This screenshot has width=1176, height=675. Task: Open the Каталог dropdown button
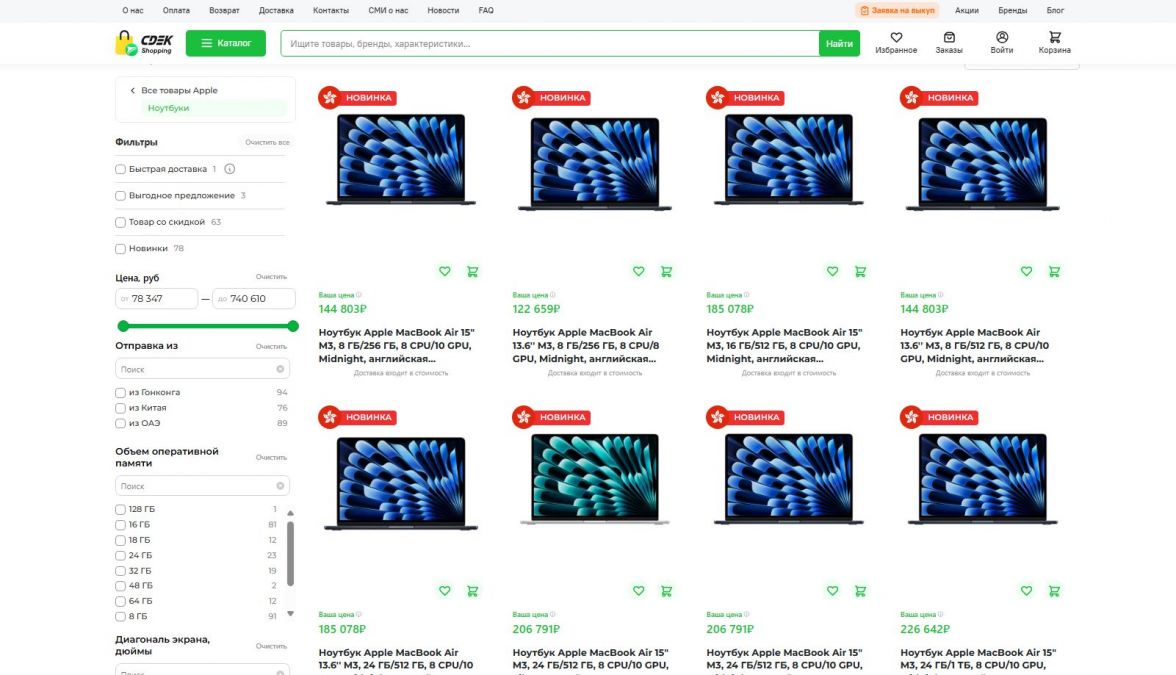coord(226,43)
